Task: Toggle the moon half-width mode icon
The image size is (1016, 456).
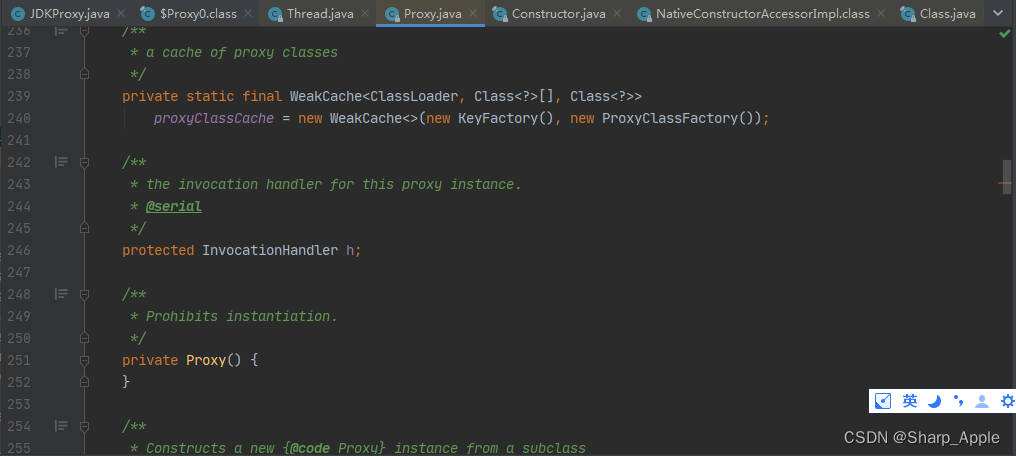Action: click(934, 402)
